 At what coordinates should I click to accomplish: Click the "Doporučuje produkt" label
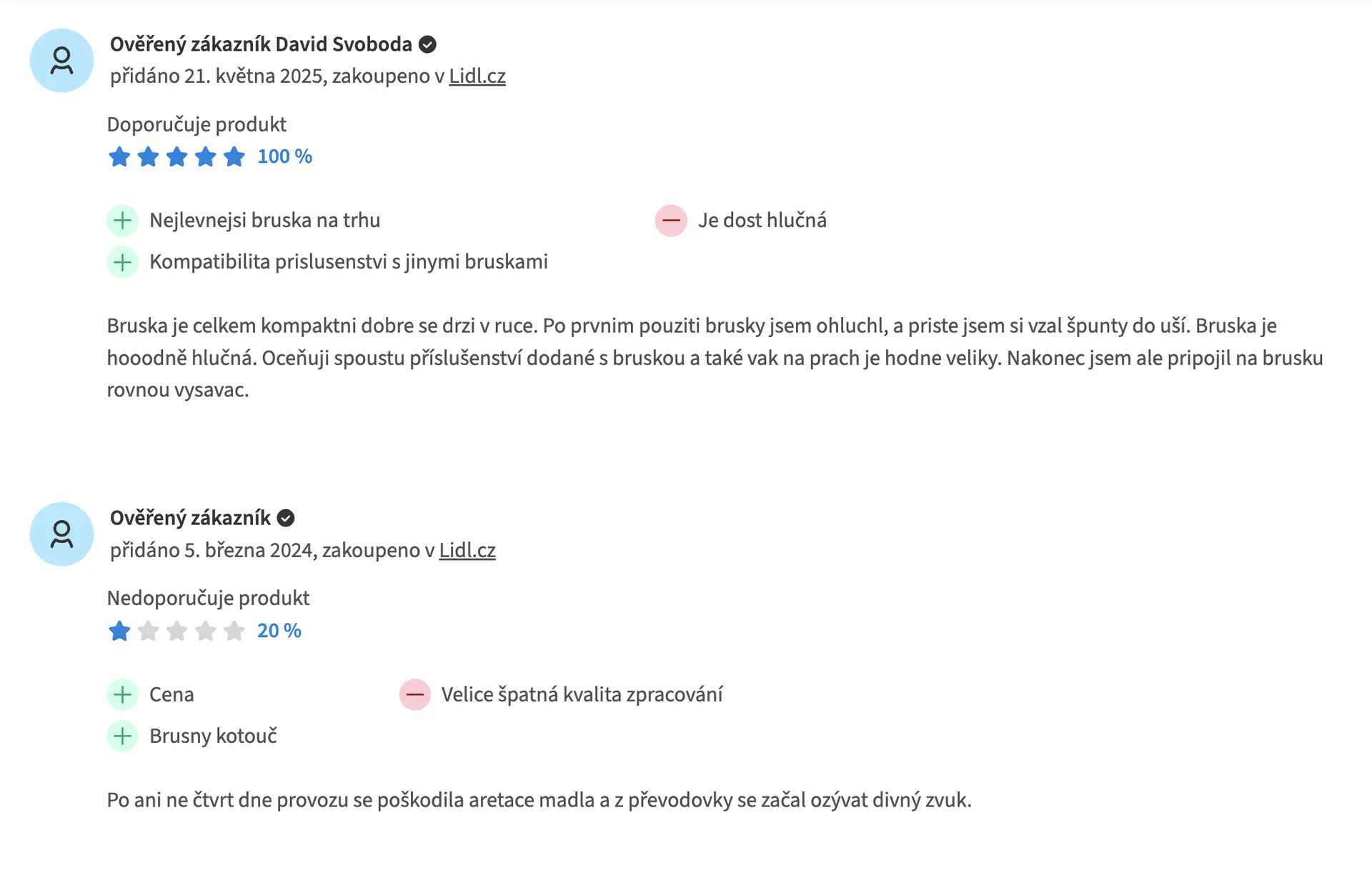(197, 124)
